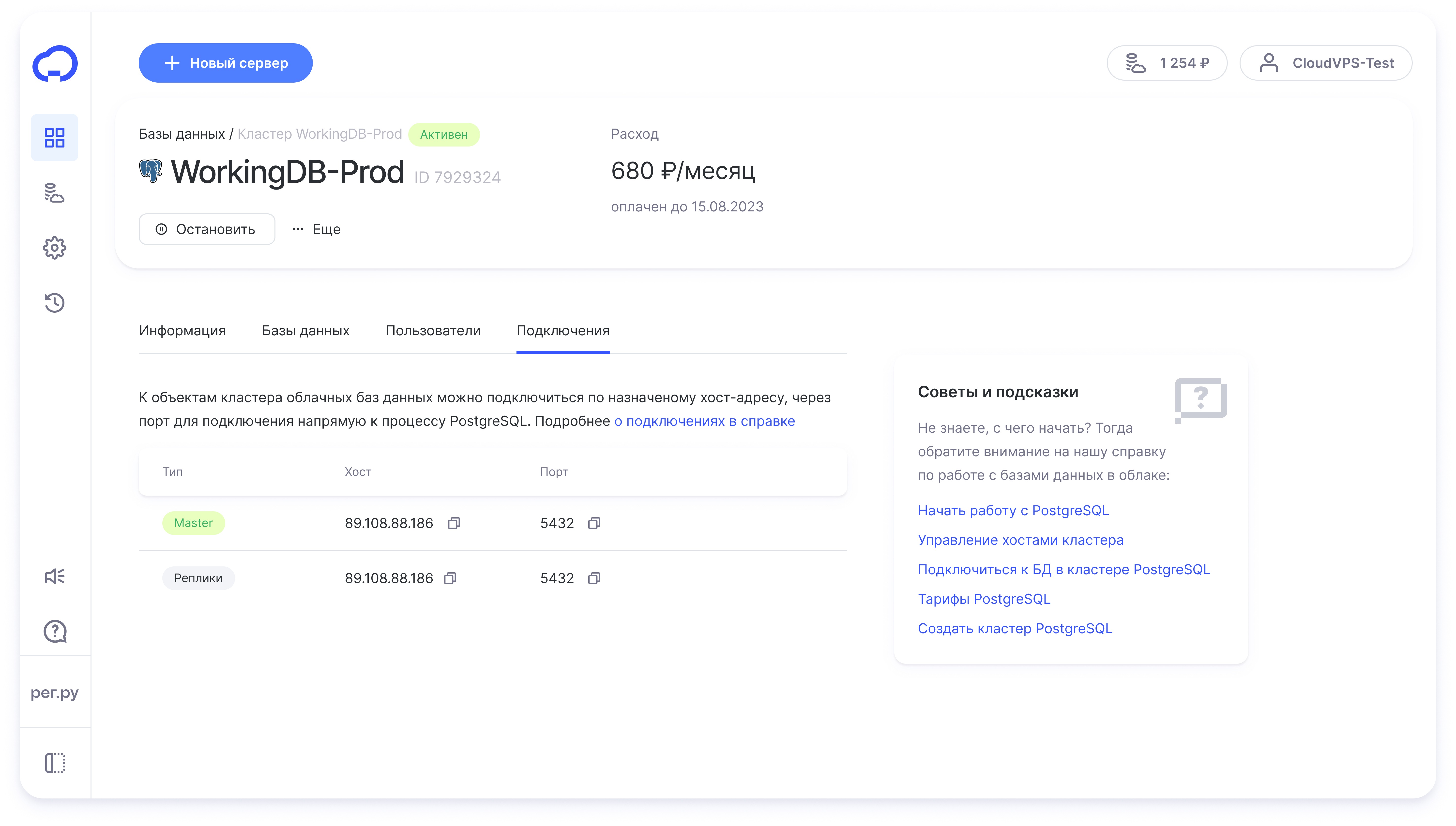Click the Порт column header
This screenshot has height=826, width=1456.
point(554,472)
